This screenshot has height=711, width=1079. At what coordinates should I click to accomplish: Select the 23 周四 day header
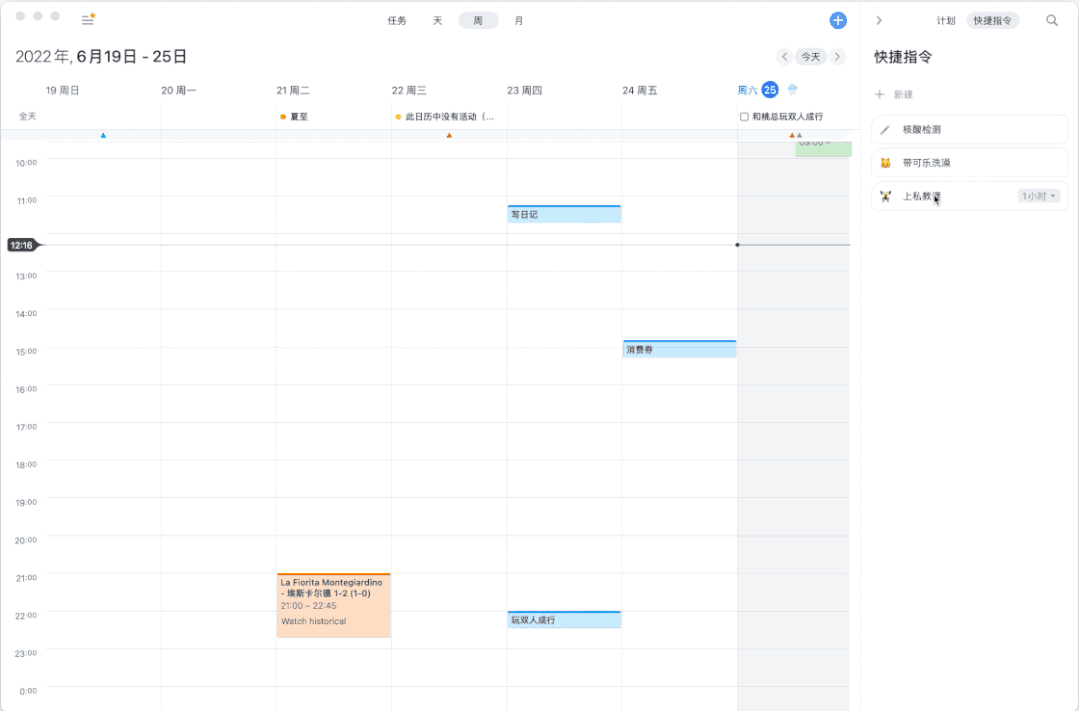(x=524, y=90)
